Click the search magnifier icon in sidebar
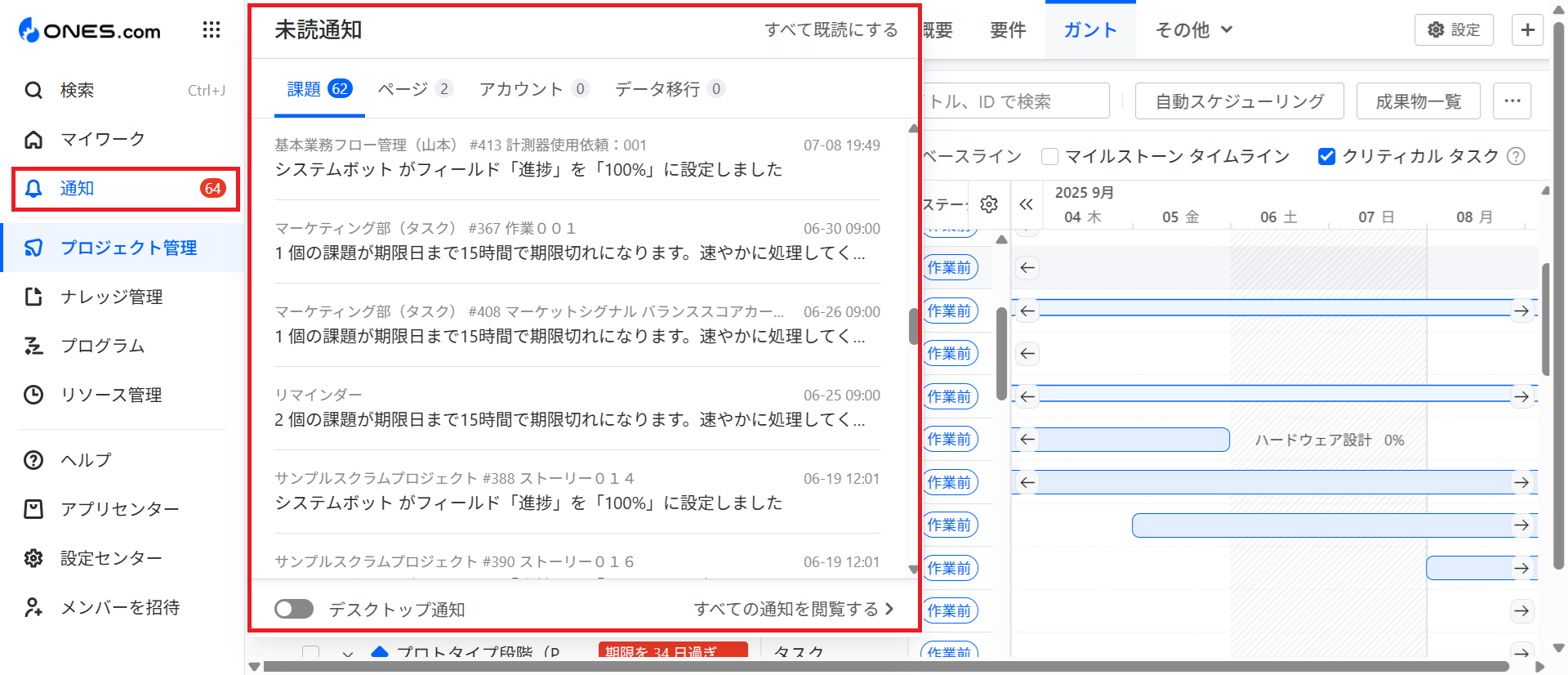The height and width of the screenshot is (675, 1568). tap(33, 90)
